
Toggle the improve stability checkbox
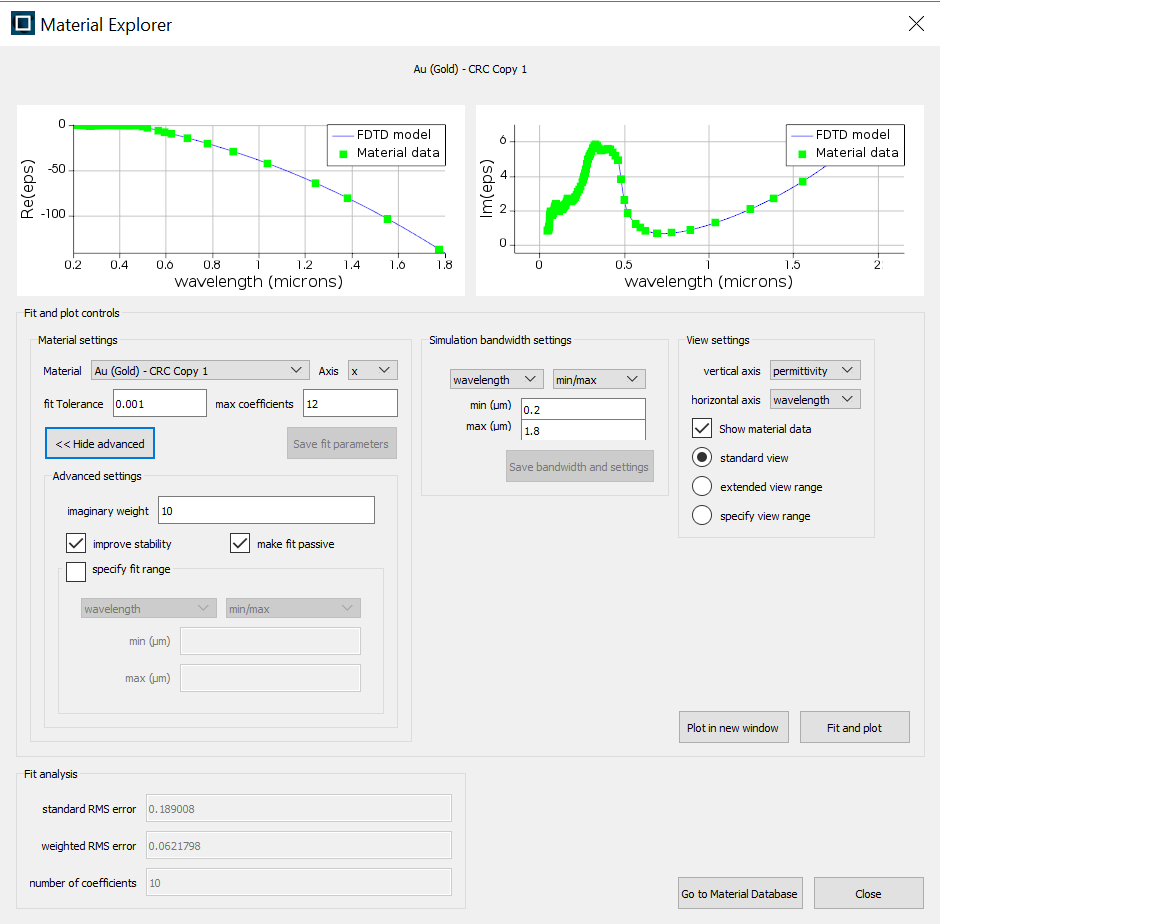pos(76,544)
